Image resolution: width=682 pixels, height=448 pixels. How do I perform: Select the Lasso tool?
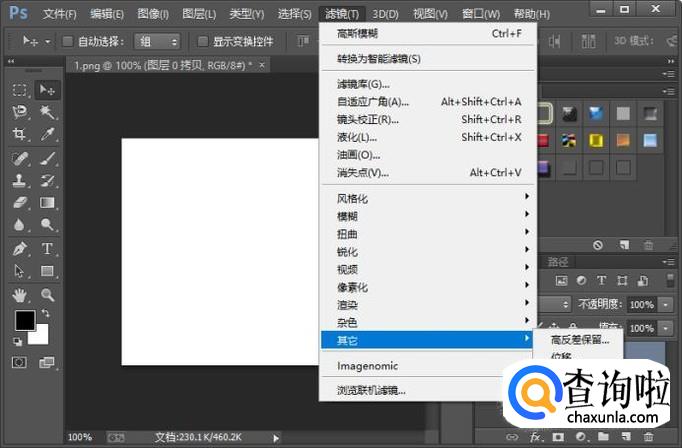[x=20, y=112]
